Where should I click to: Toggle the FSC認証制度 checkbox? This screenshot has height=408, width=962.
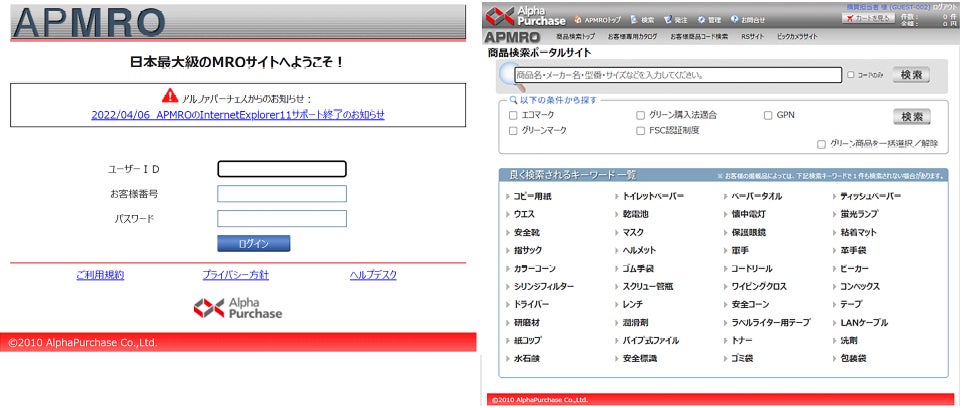641,131
